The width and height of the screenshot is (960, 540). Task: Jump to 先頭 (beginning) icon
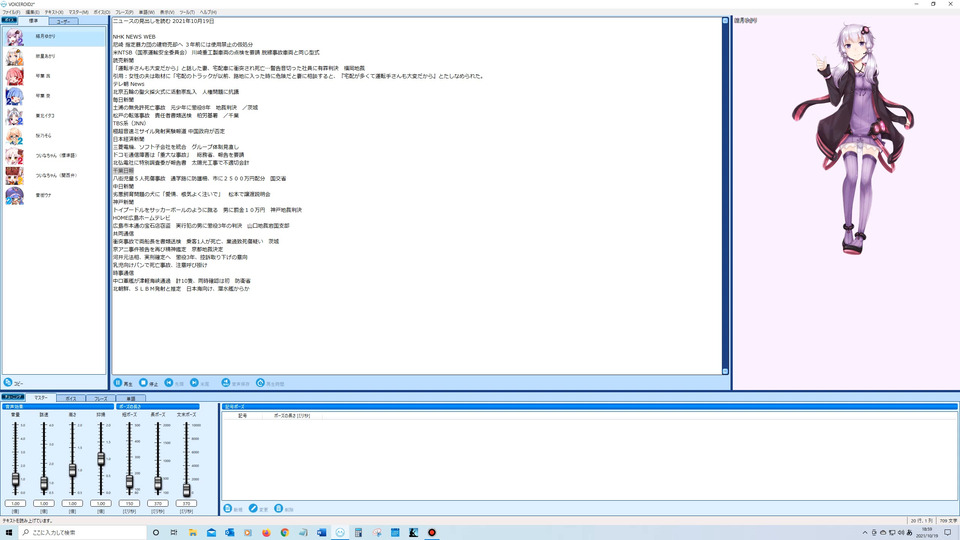[x=169, y=383]
